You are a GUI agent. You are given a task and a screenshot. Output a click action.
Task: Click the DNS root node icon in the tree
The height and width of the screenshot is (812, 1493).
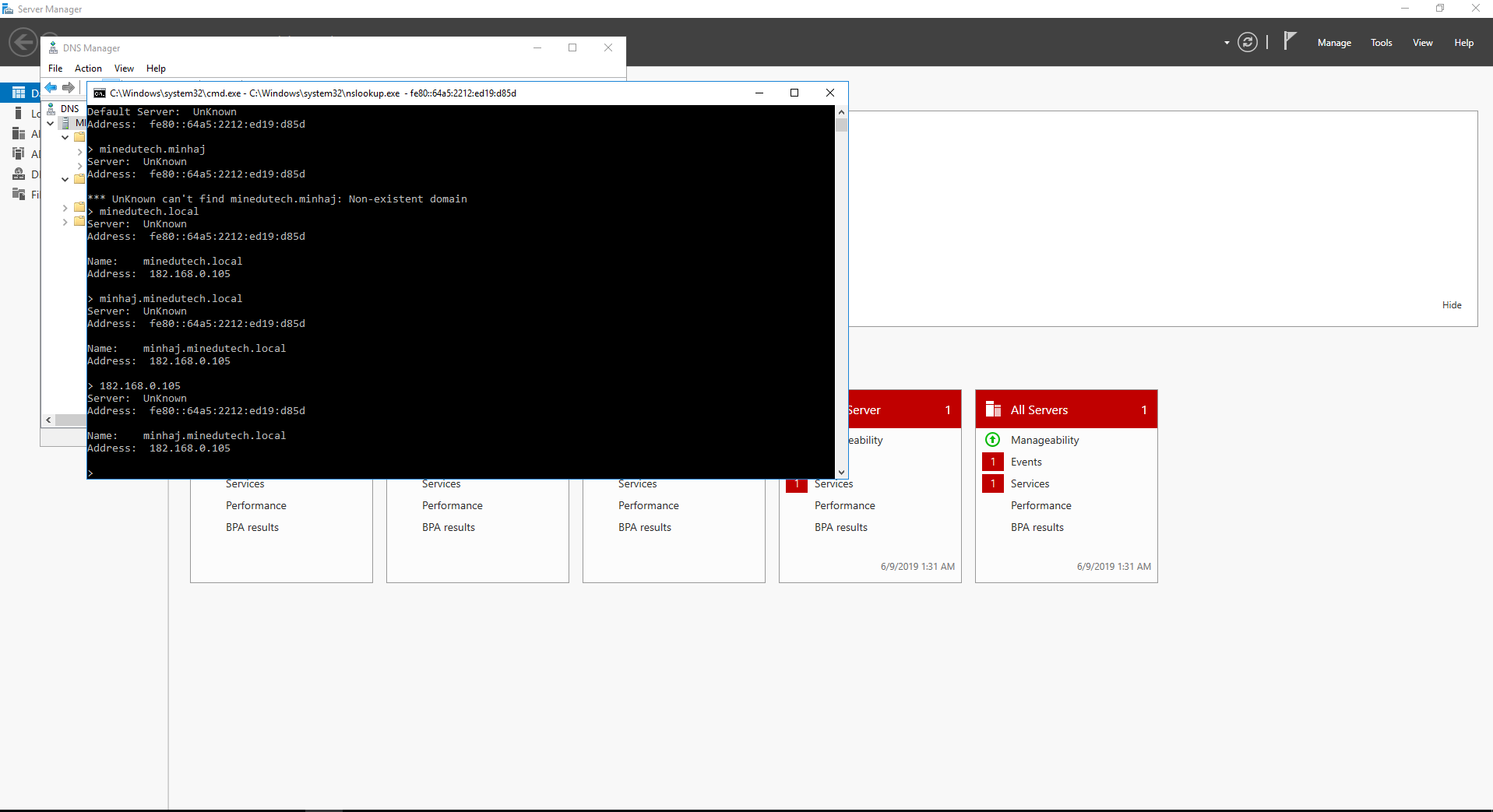51,109
